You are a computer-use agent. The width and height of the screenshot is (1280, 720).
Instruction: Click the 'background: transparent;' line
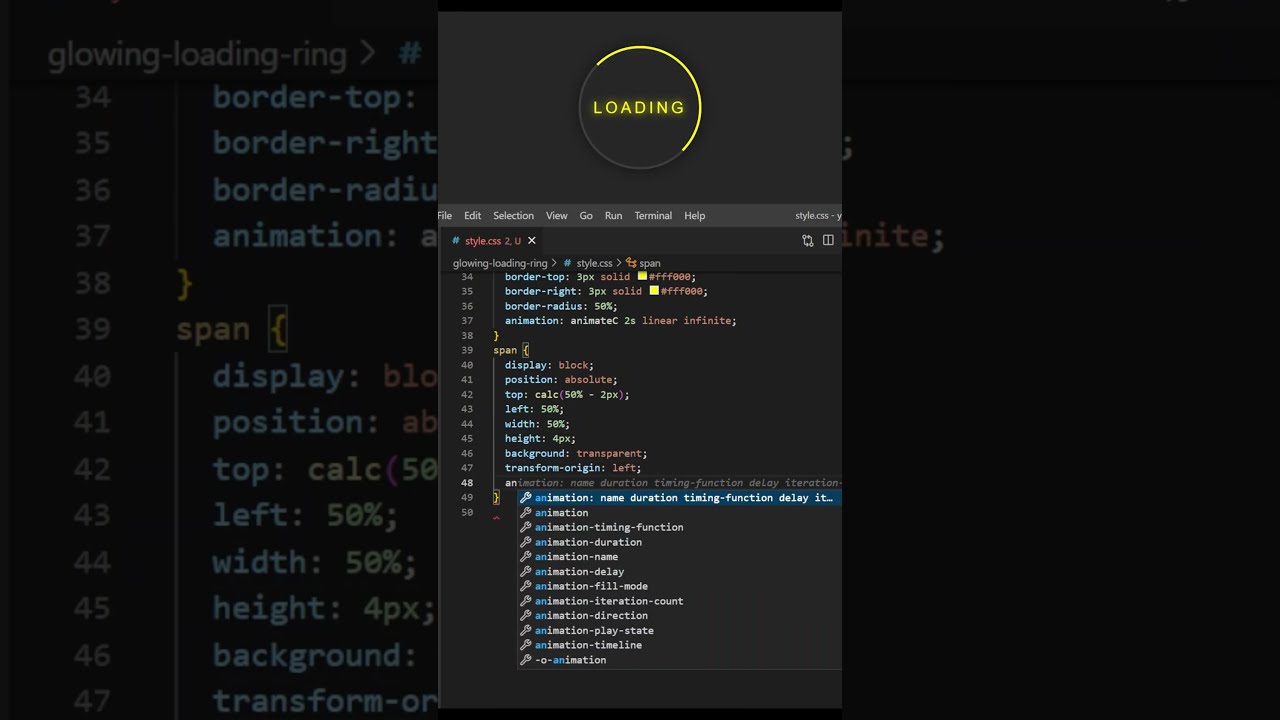(576, 453)
